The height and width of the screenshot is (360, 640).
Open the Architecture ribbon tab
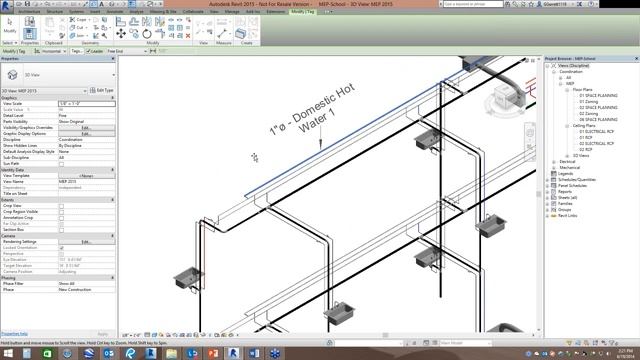[x=30, y=12]
